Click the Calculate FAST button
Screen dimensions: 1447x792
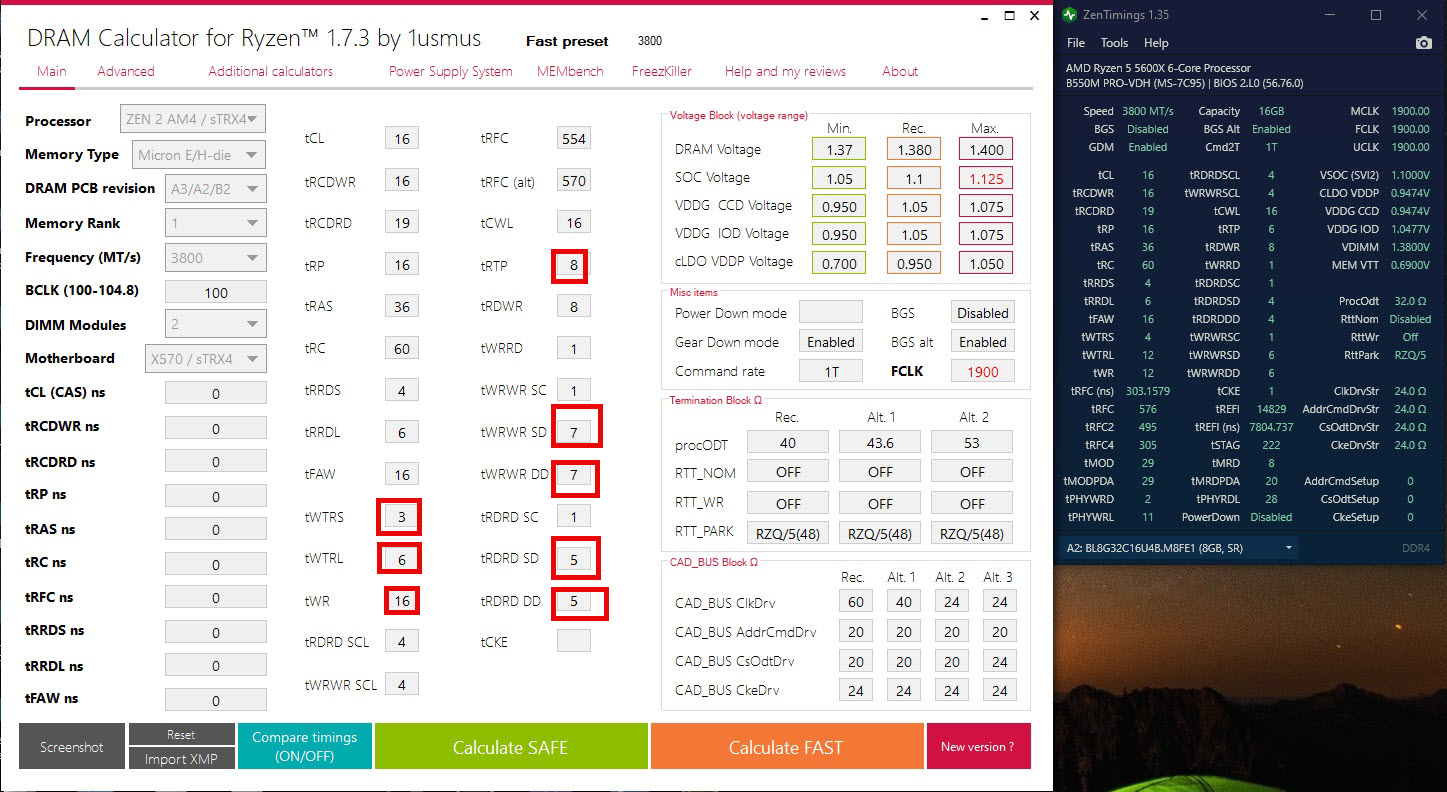[786, 747]
